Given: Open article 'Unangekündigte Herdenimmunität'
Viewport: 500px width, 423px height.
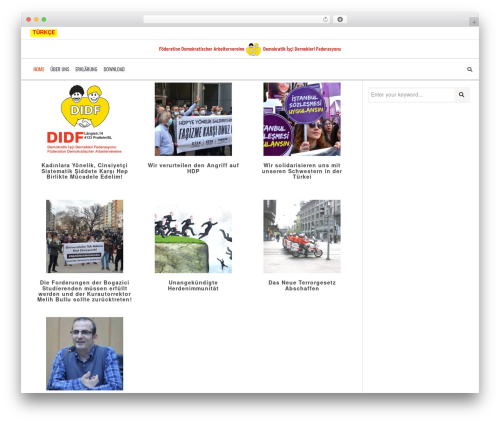Looking at the screenshot, I should click(x=193, y=285).
